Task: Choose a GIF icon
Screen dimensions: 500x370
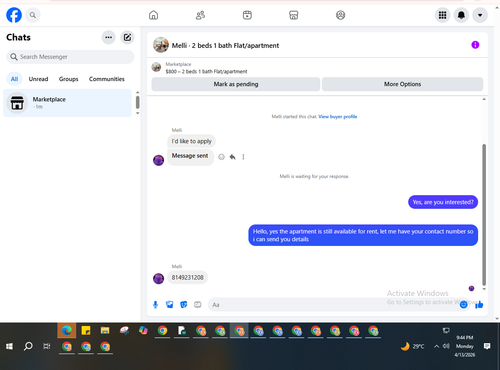Action: (x=198, y=305)
